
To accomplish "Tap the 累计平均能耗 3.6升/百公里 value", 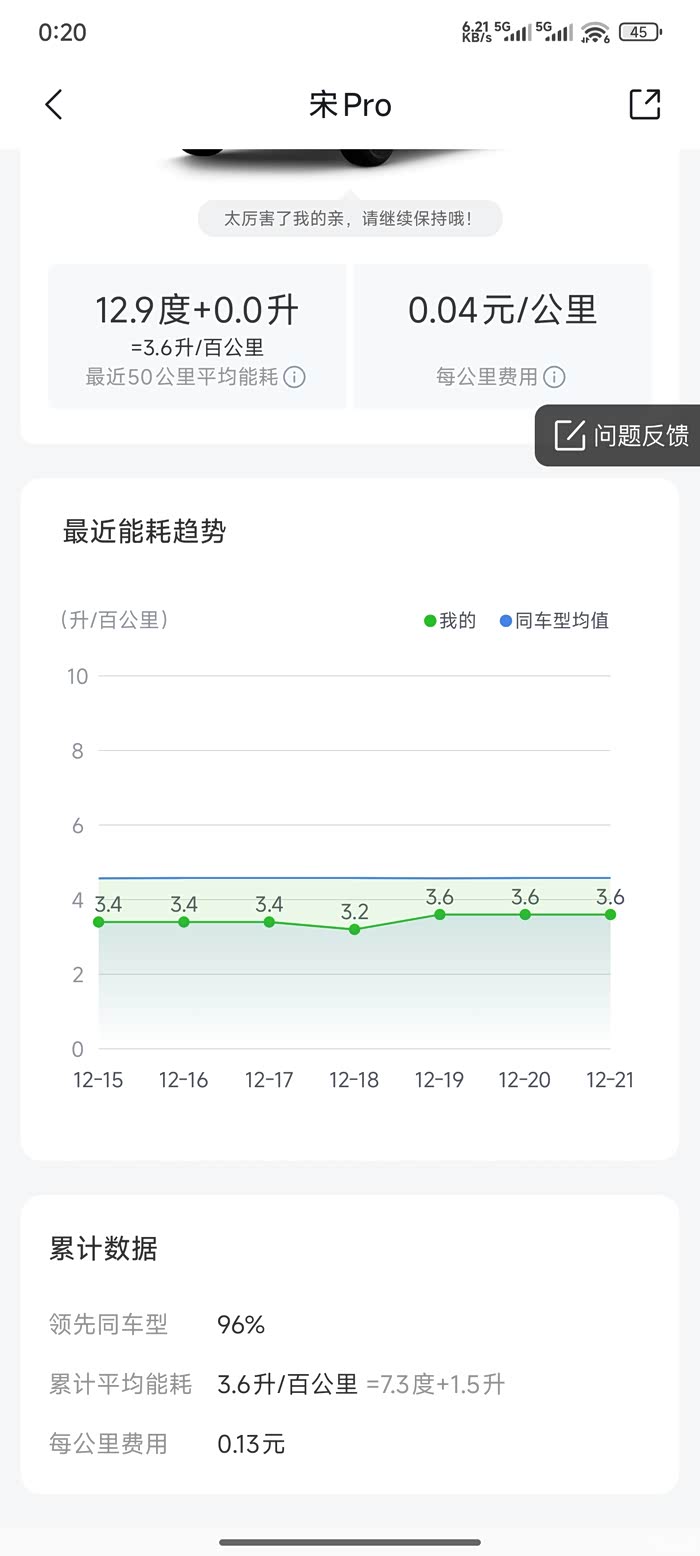I will 288,1384.
